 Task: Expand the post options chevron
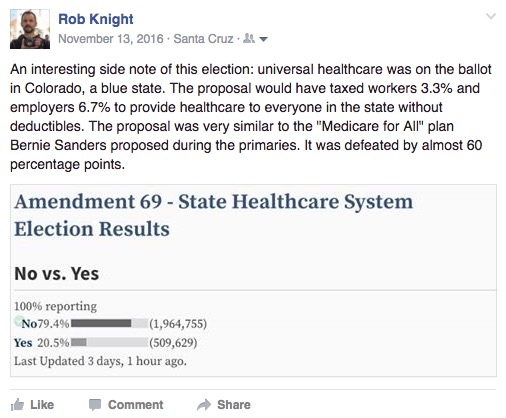point(491,16)
